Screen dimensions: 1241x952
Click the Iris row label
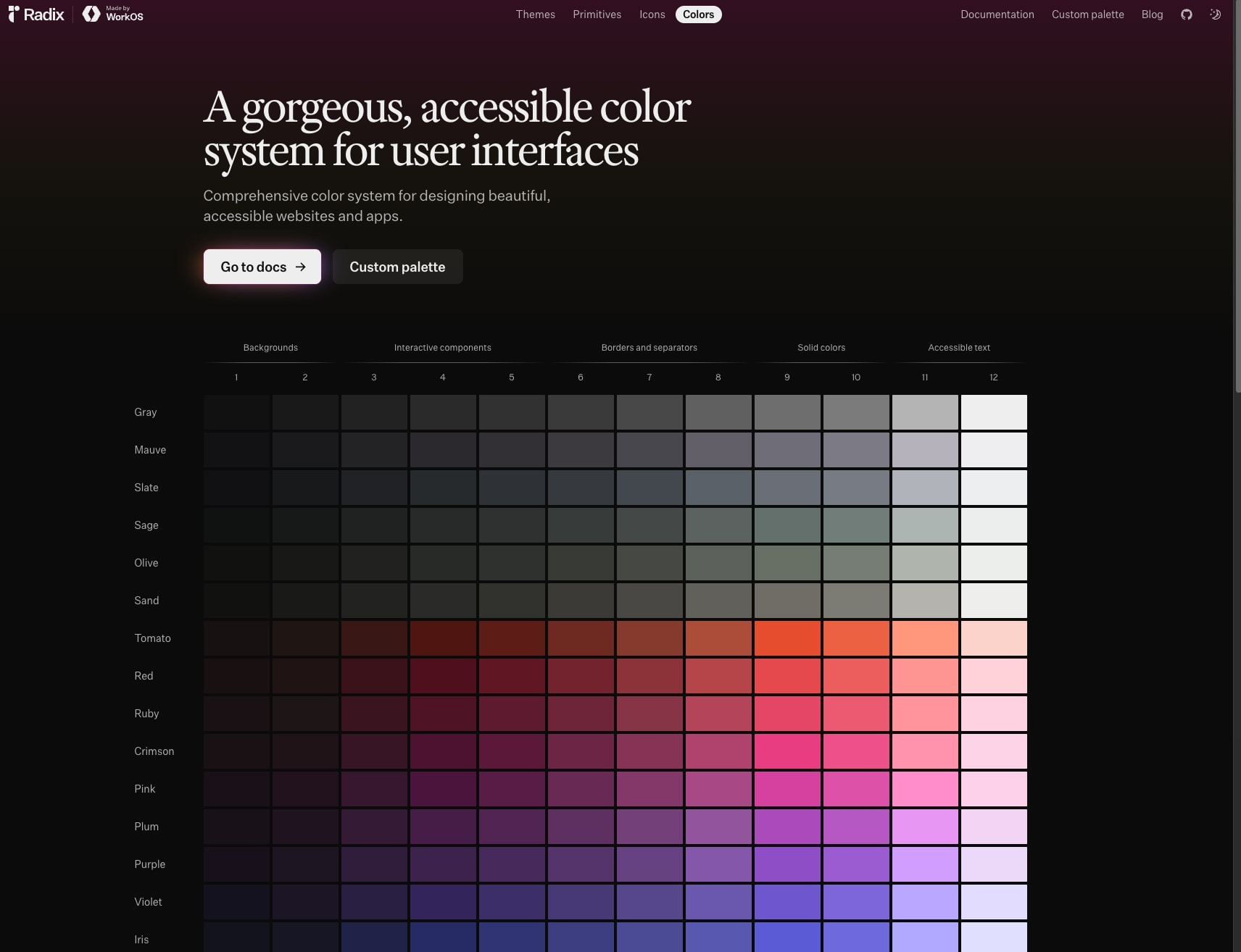click(141, 940)
